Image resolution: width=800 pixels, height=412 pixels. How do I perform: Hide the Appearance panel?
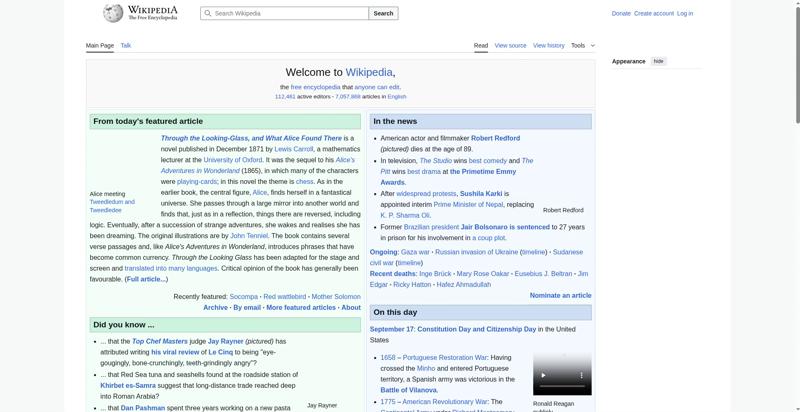[659, 61]
